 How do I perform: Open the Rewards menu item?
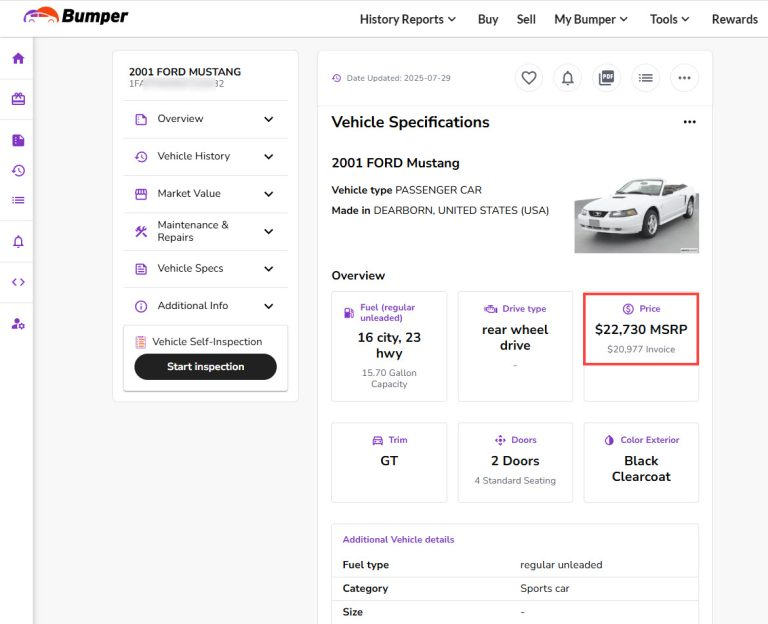[x=734, y=19]
